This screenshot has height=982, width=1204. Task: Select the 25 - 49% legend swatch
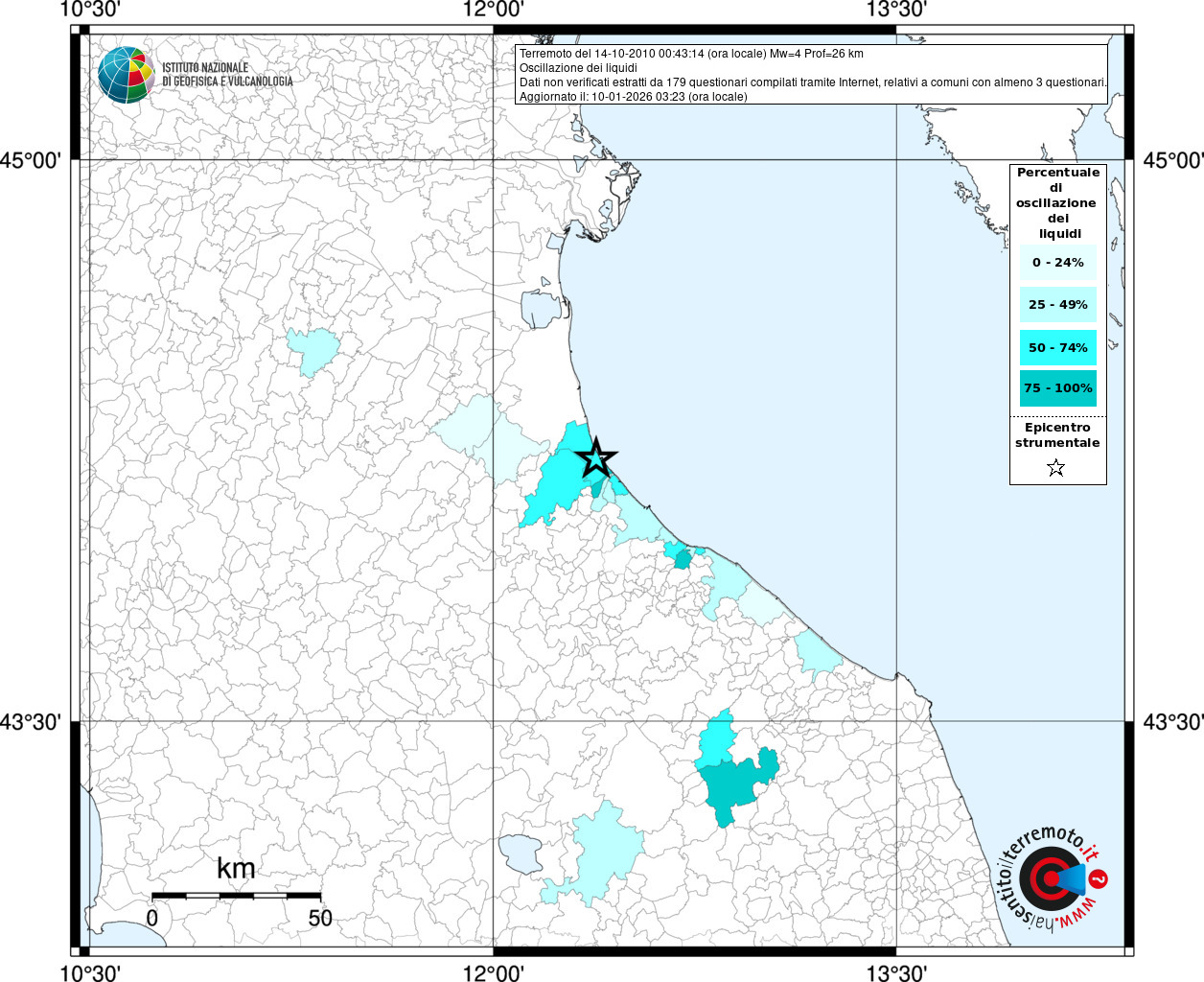(x=1057, y=305)
